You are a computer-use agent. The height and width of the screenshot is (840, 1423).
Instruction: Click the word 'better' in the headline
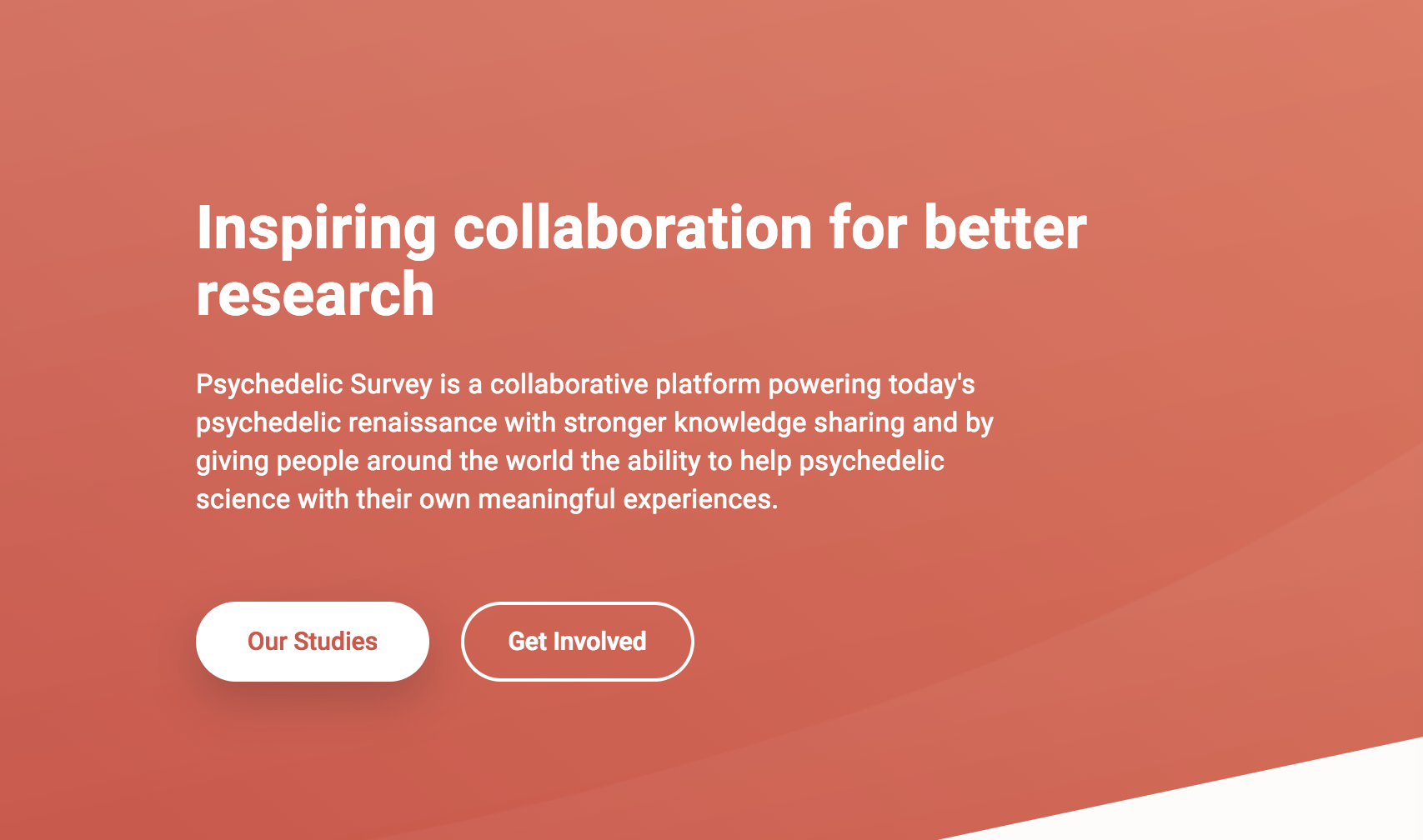(1005, 227)
